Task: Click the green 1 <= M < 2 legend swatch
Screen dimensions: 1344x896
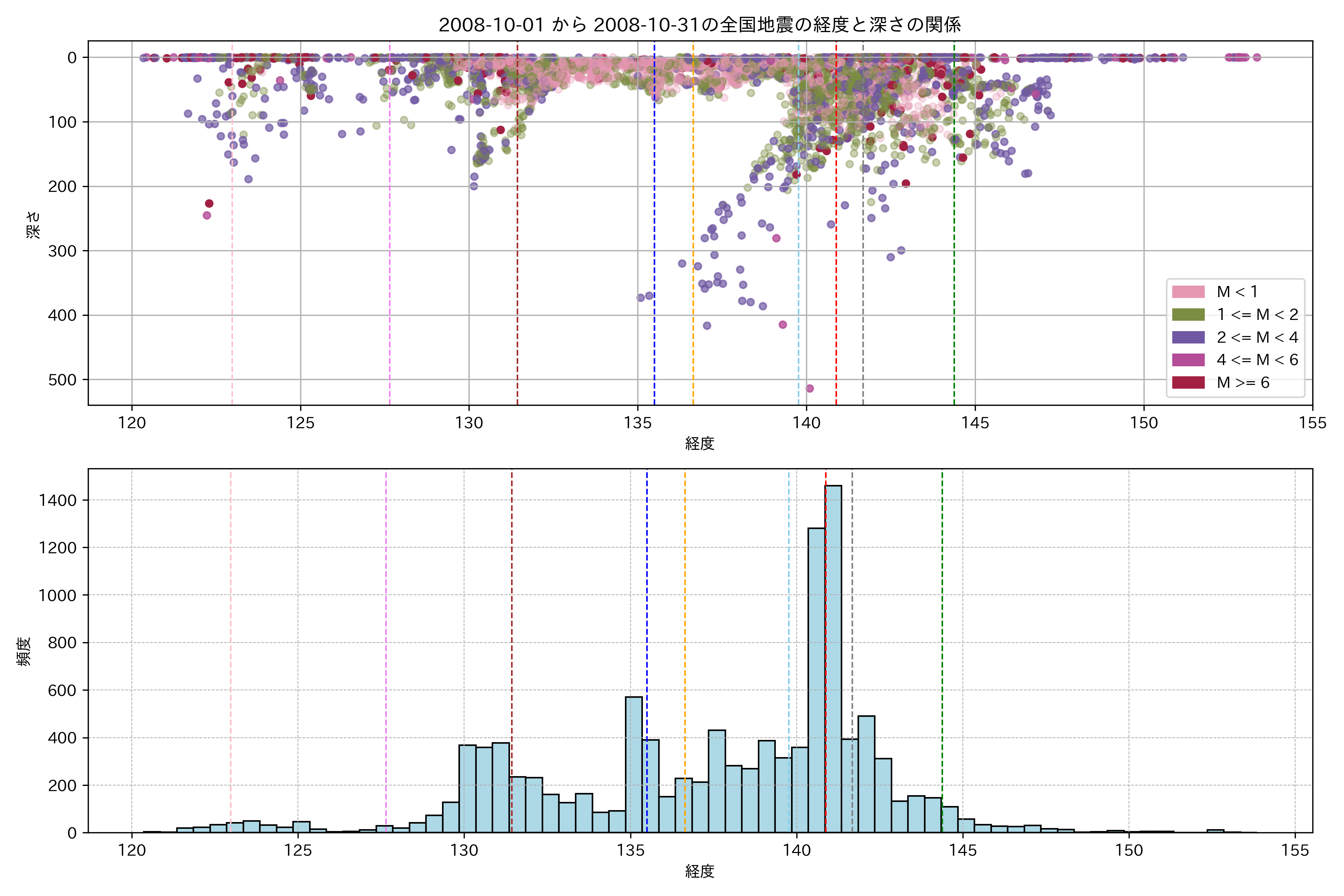Action: pos(1188,315)
